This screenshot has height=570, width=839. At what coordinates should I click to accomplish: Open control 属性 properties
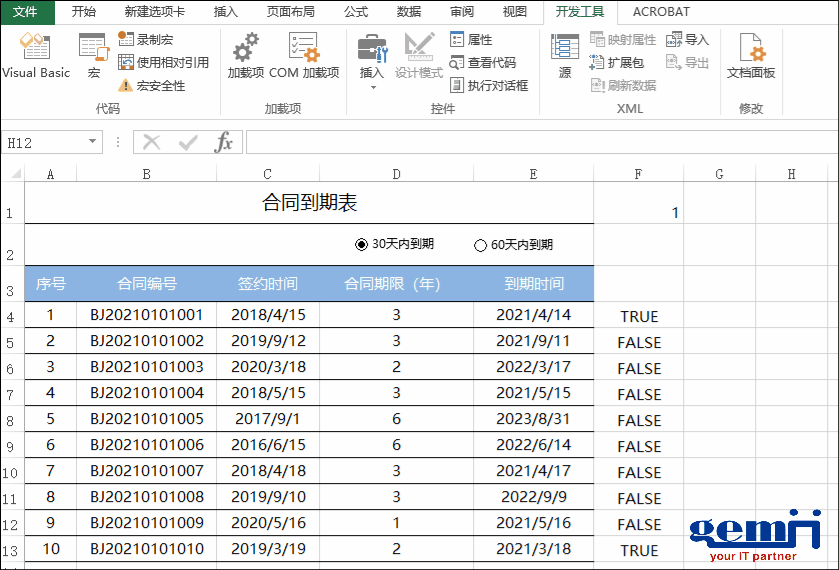point(471,39)
